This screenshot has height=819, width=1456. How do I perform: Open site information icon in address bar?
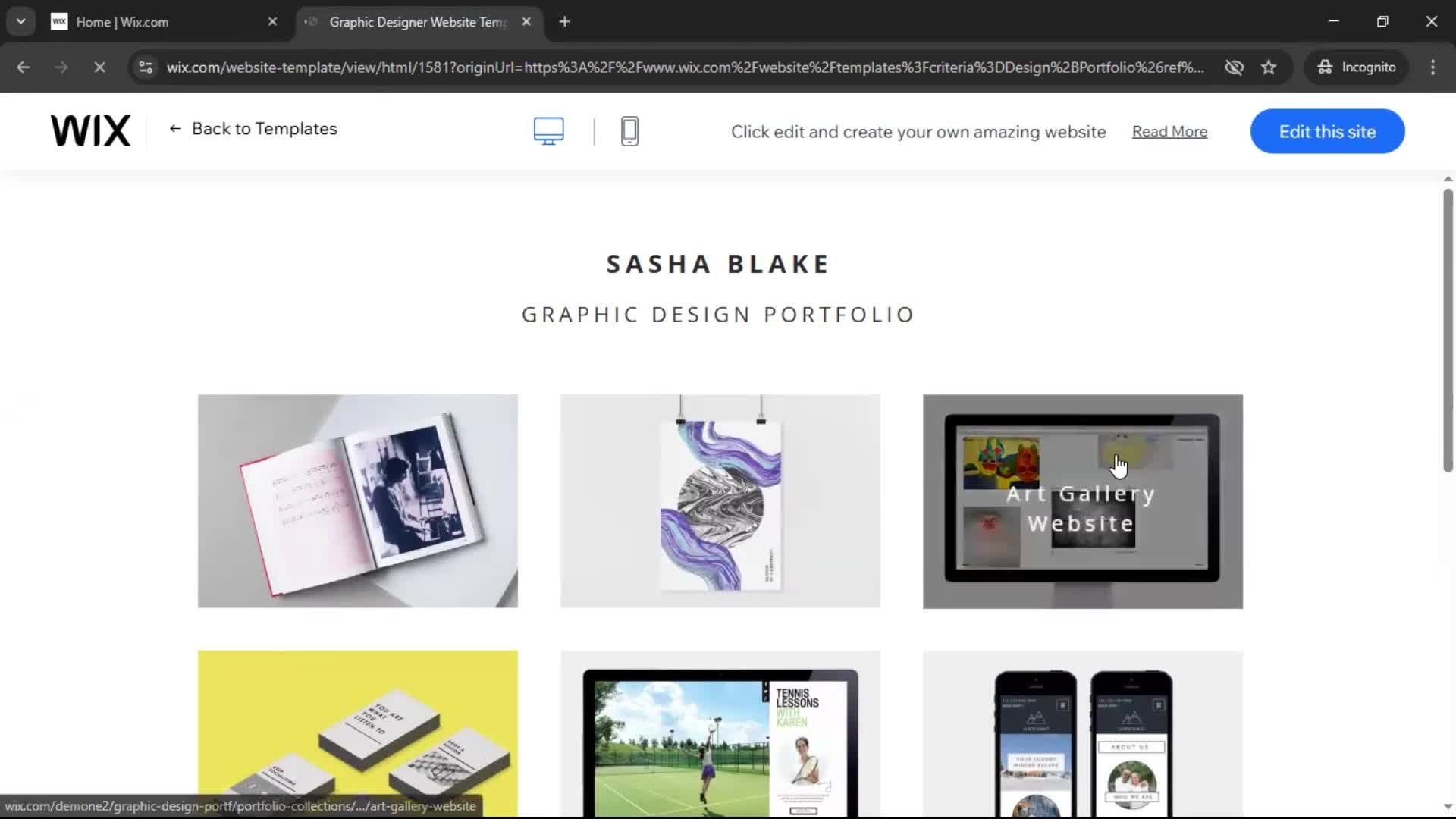[x=146, y=67]
